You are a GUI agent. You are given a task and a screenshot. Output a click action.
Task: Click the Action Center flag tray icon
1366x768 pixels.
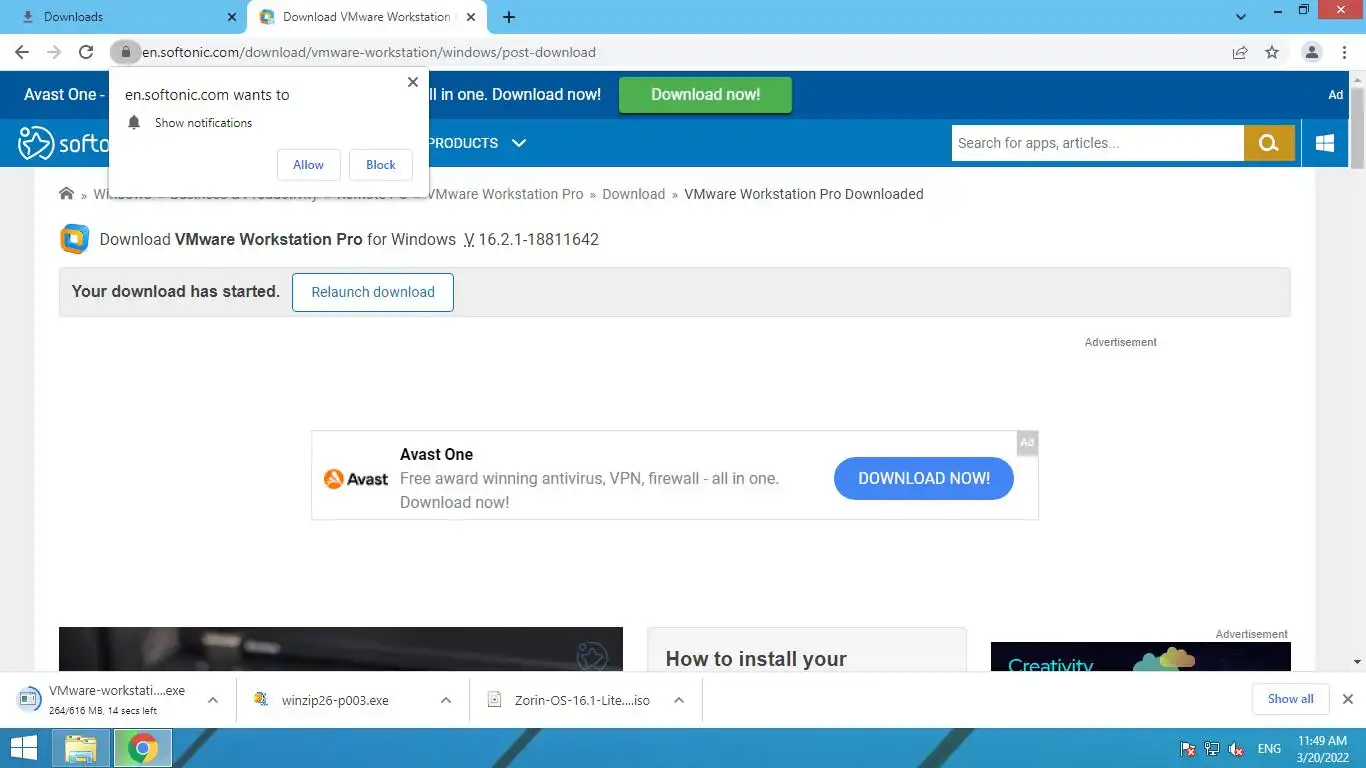(1188, 749)
